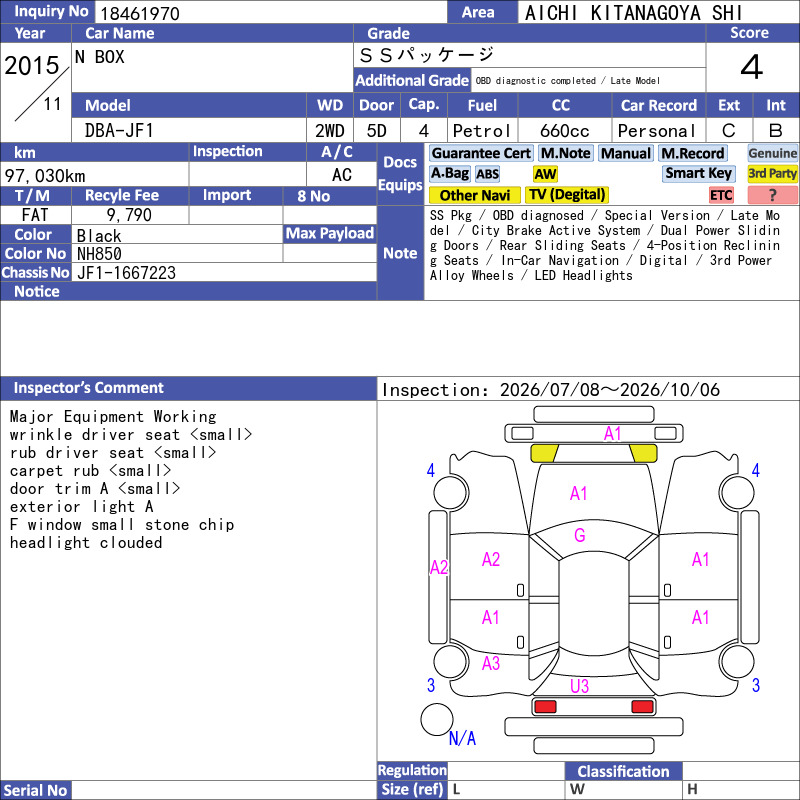Click the Serial No field
The width and height of the screenshot is (800, 800).
point(224,790)
